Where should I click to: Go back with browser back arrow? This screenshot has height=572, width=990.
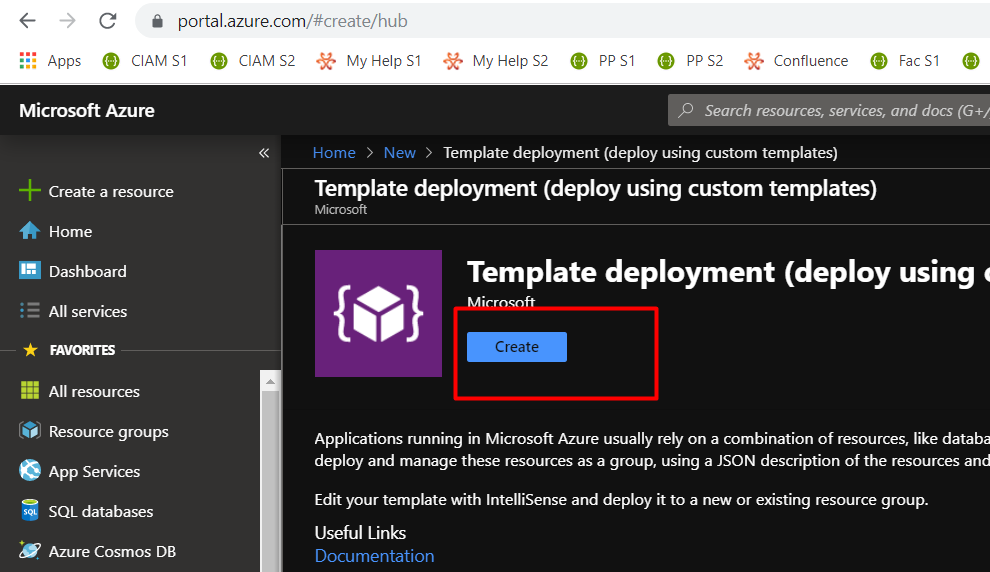27,21
